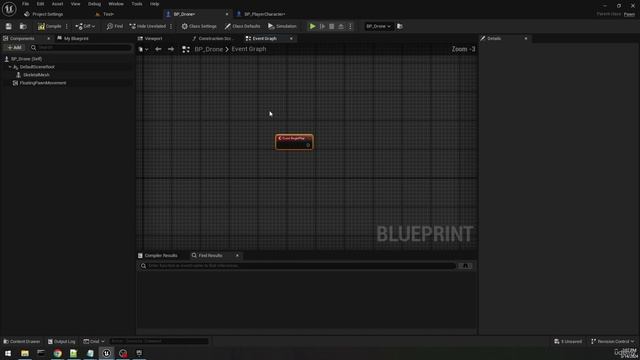Close the Components panel tab
640x360 pixels.
click(48, 38)
